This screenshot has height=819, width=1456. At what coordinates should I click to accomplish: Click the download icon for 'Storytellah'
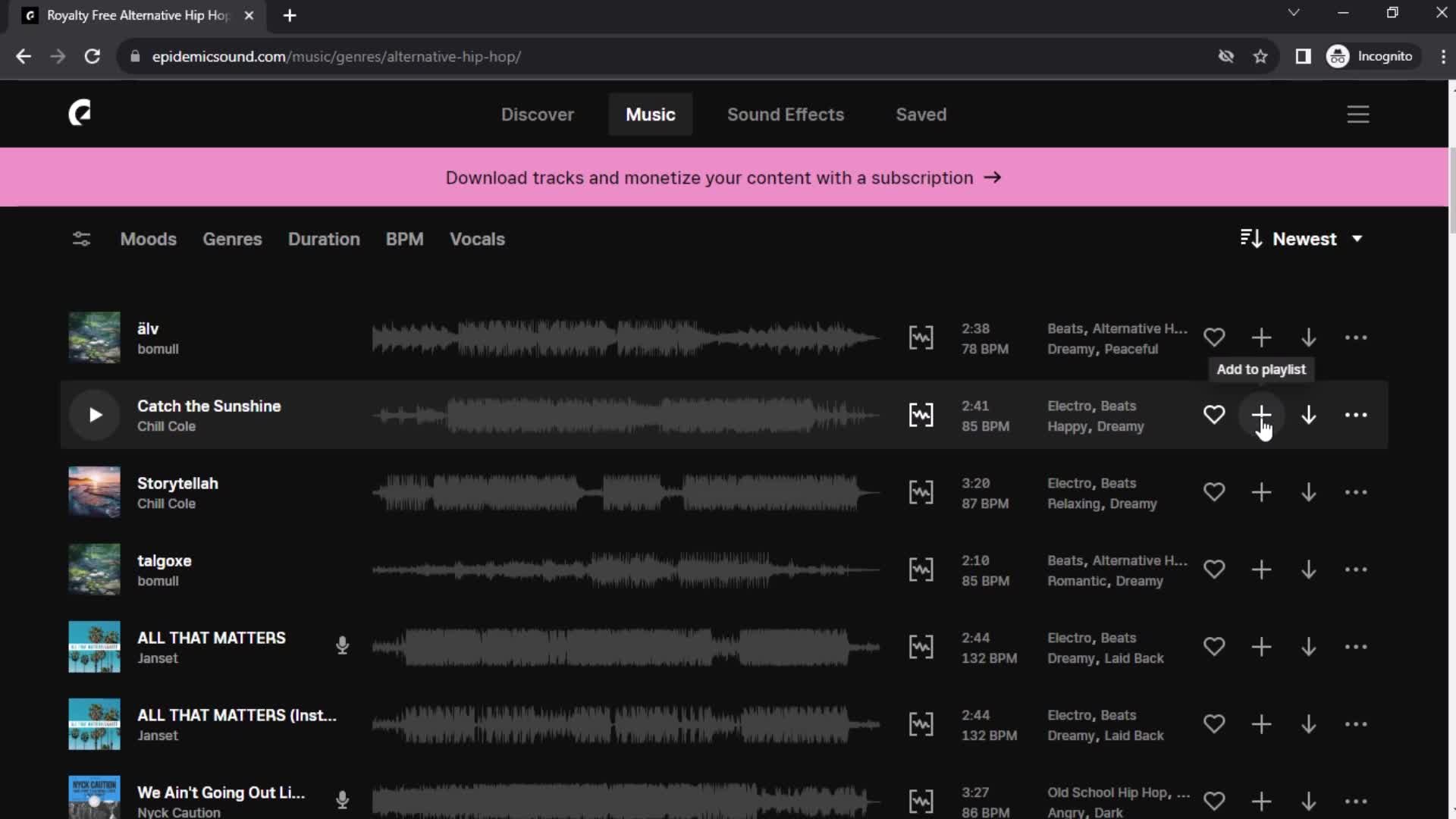pos(1308,492)
